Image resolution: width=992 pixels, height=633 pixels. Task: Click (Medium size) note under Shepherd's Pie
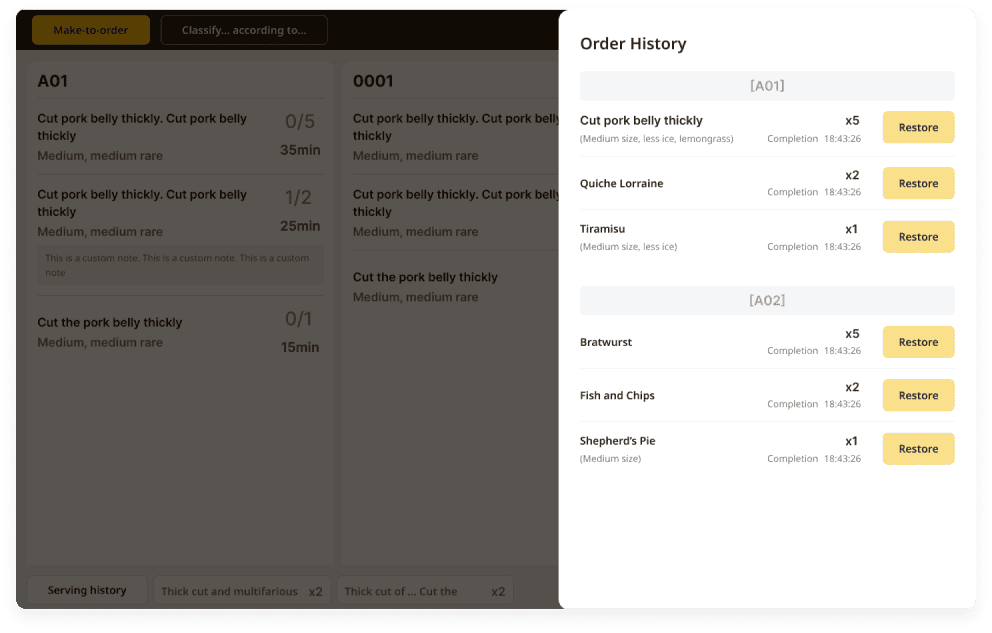pyautogui.click(x=611, y=458)
